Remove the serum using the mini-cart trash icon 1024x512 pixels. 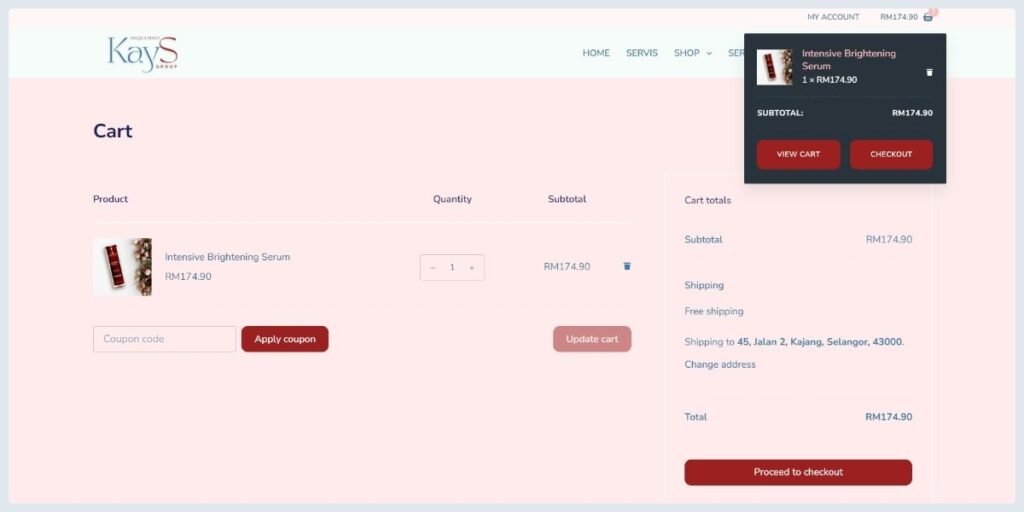tap(929, 72)
